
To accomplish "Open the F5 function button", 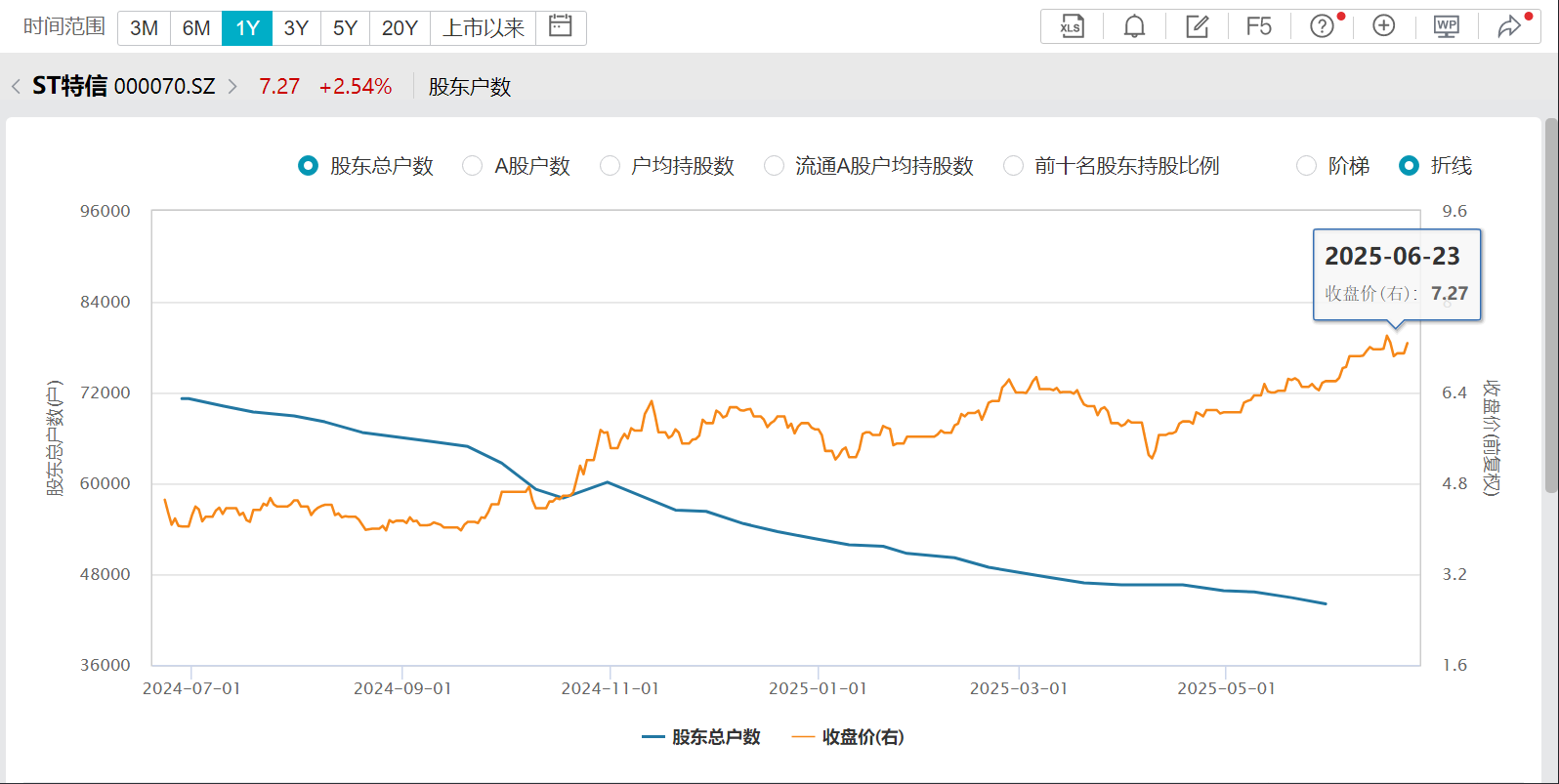I will coord(1259,26).
